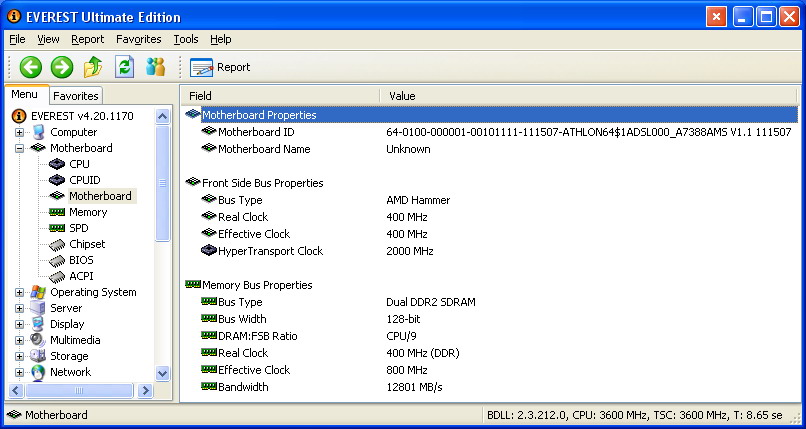806x429 pixels.
Task: Click the tree's vertical scrollbar down arrow
Action: pyautogui.click(x=162, y=374)
